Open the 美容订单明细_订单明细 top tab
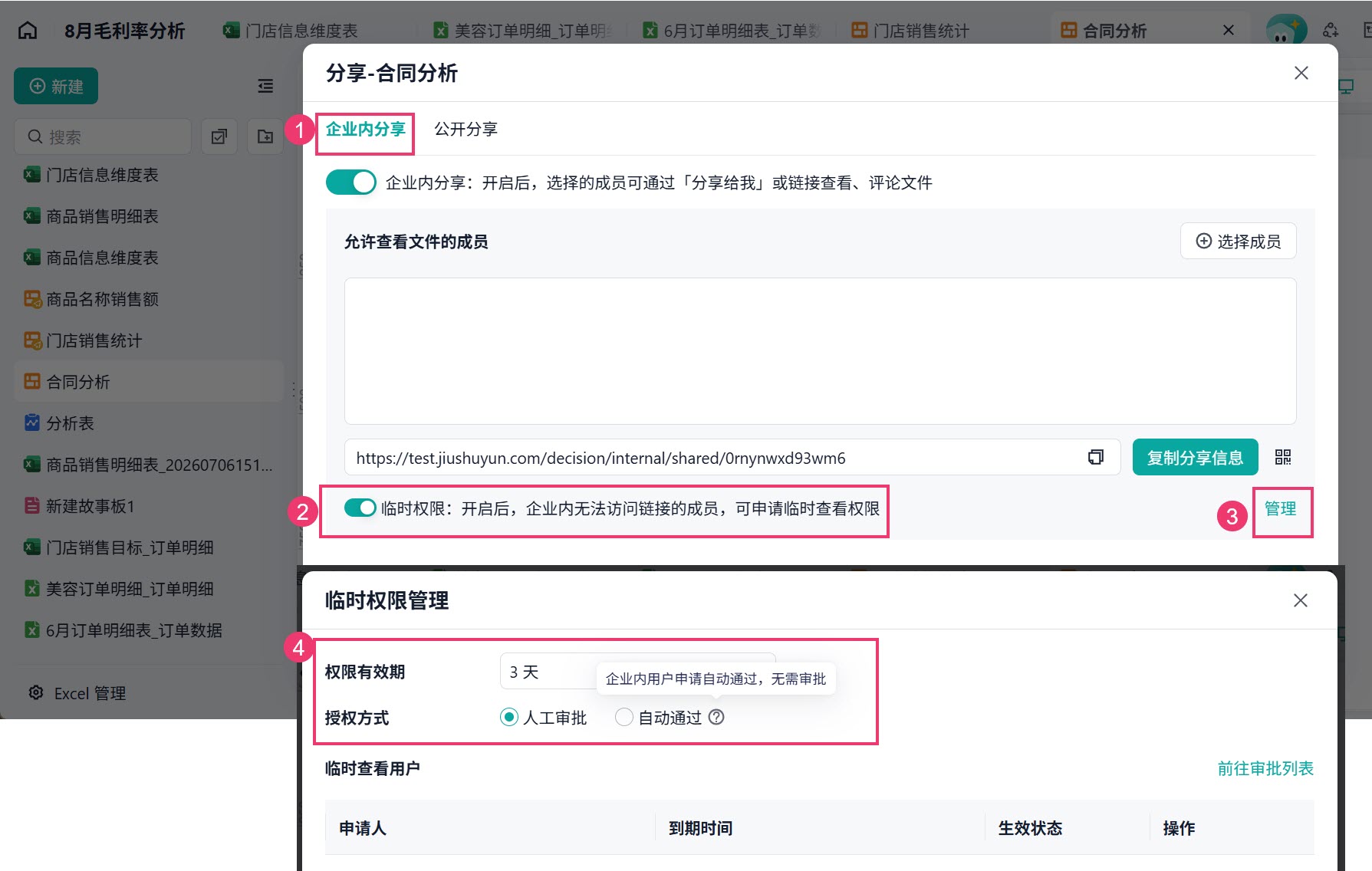 tap(523, 31)
